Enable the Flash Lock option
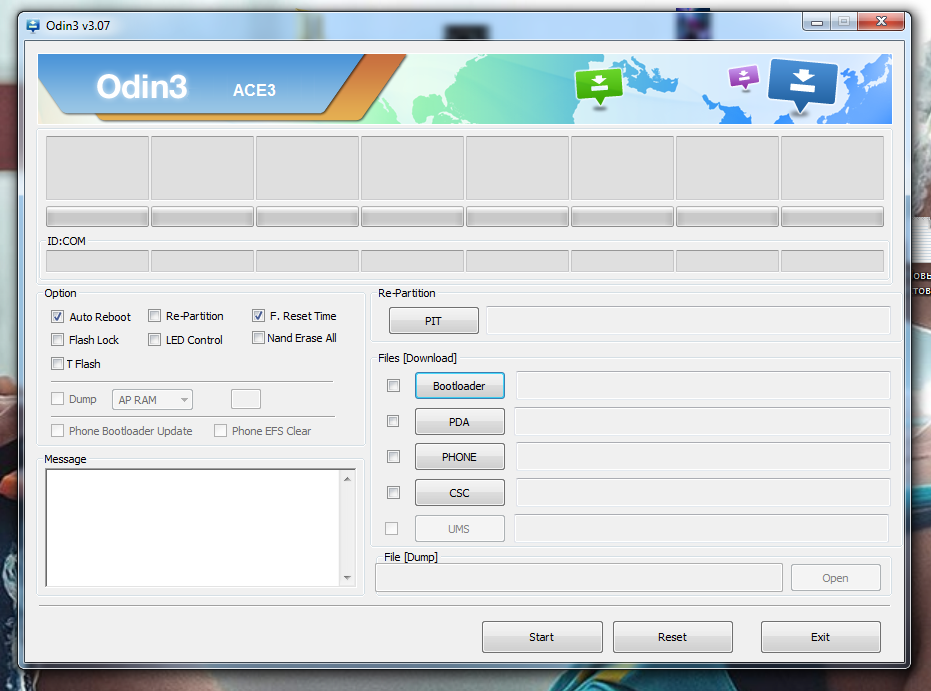The image size is (931, 691). [58, 340]
